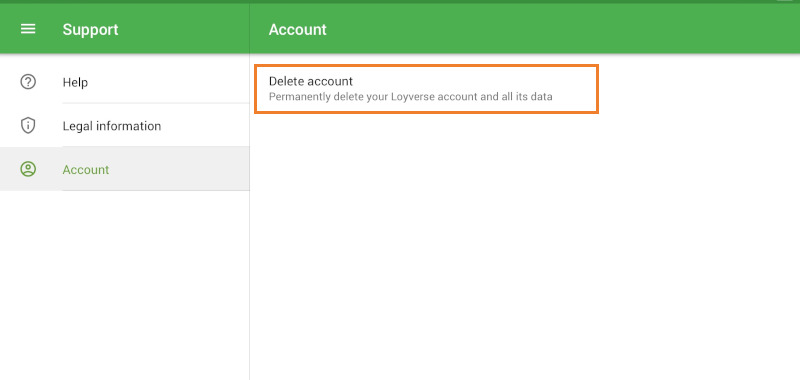Choose the Legal information row
Image resolution: width=800 pixels, height=380 pixels.
[x=124, y=125]
